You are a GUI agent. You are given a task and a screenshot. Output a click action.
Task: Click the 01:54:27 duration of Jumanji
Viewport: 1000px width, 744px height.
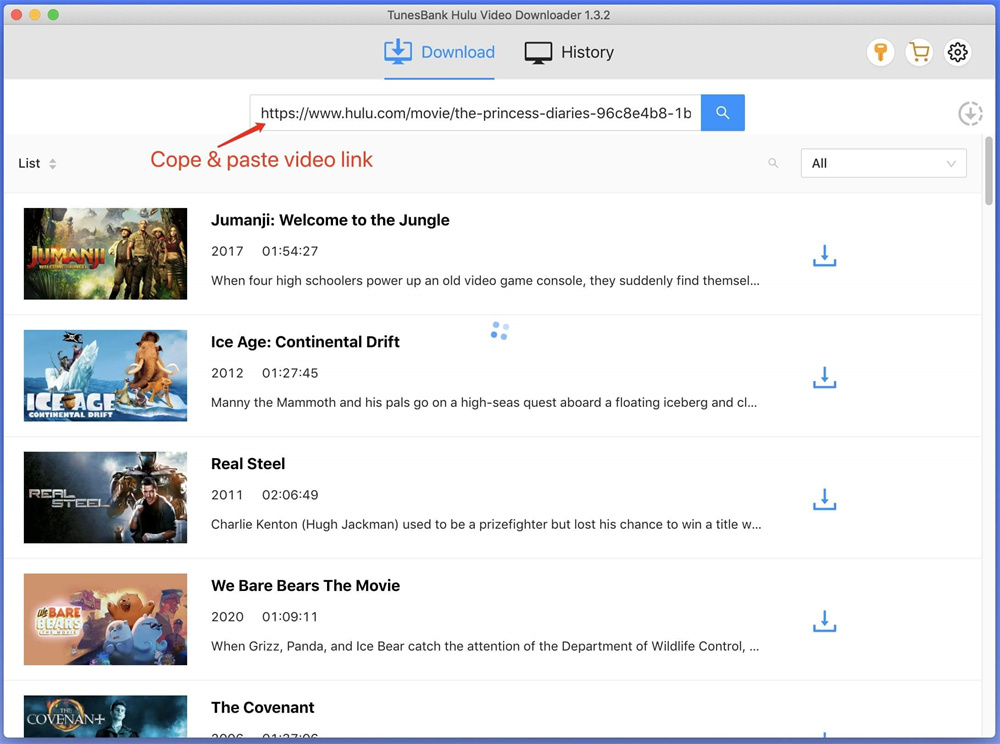(x=290, y=251)
